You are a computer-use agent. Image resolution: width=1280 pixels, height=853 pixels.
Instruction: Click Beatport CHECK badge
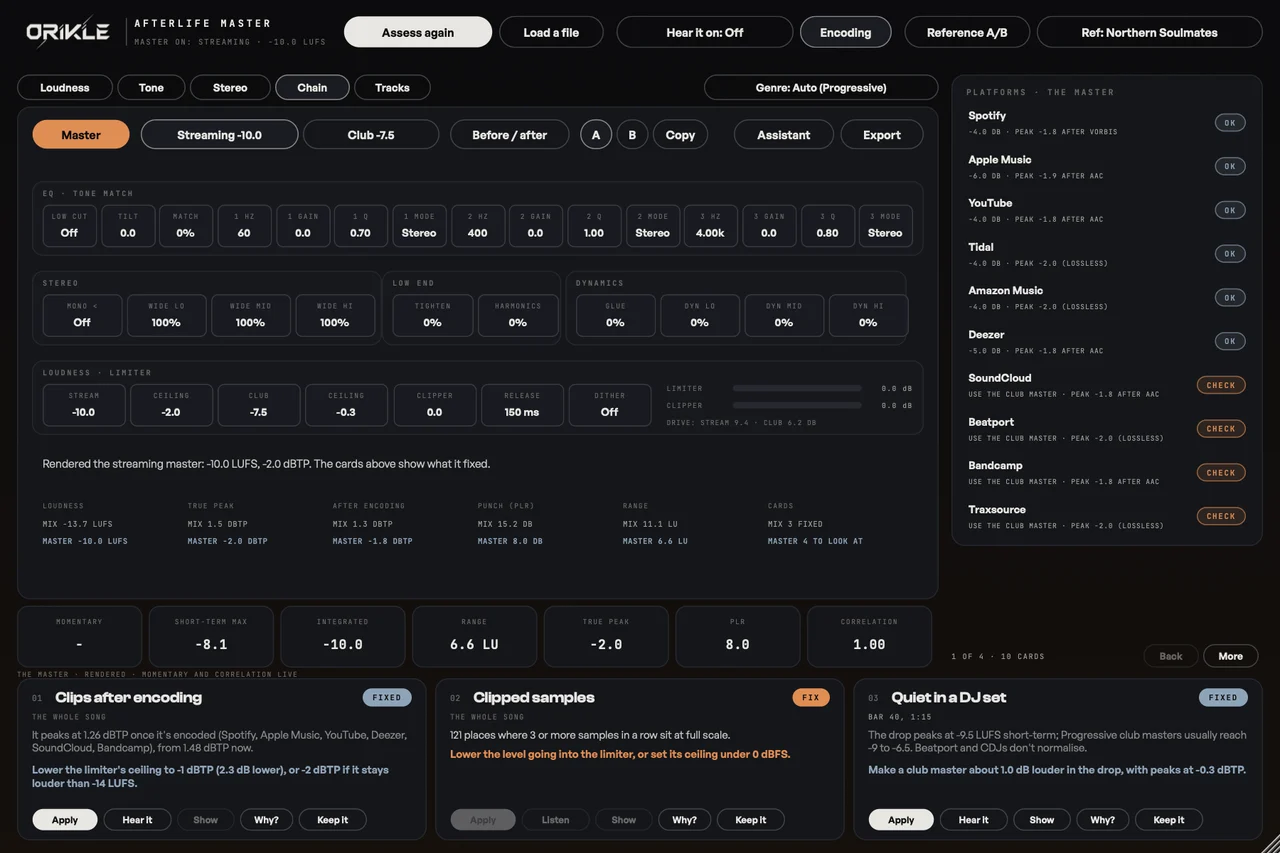click(x=1221, y=429)
